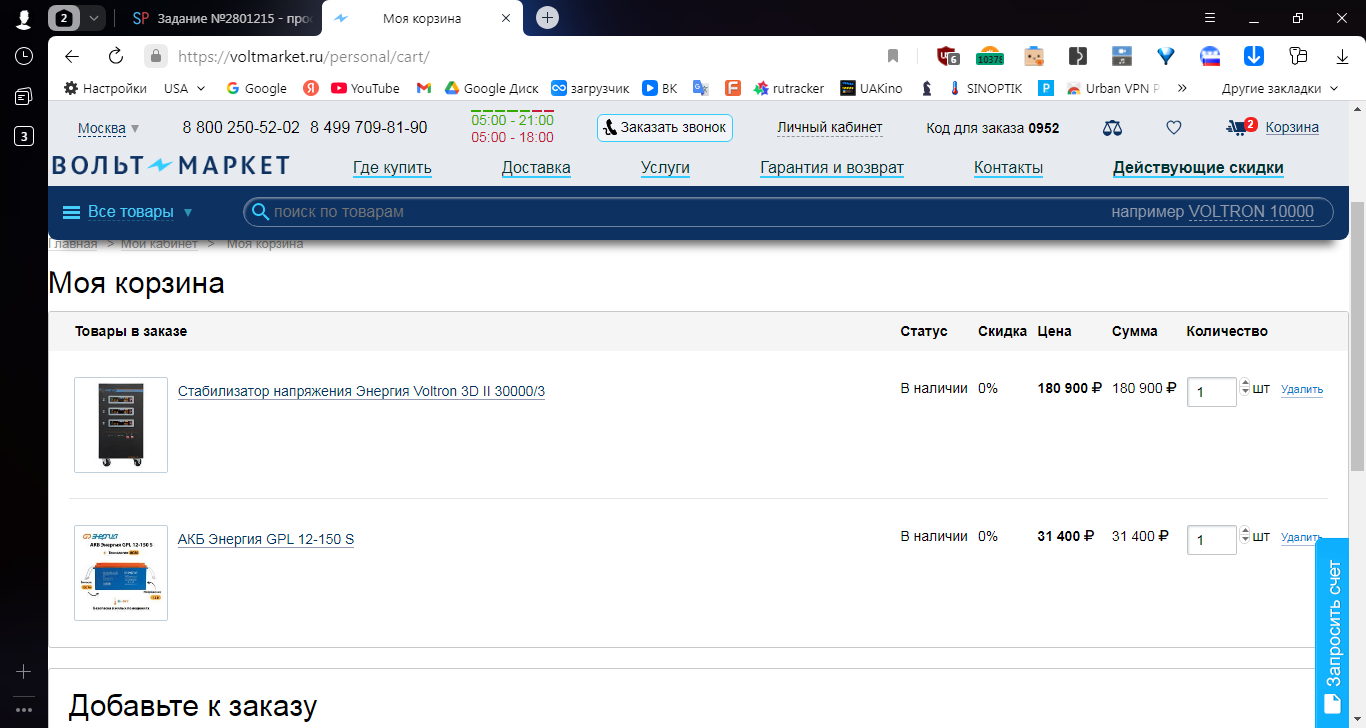The image size is (1366, 728).
Task: Reload the page with the refresh icon
Action: click(x=116, y=56)
